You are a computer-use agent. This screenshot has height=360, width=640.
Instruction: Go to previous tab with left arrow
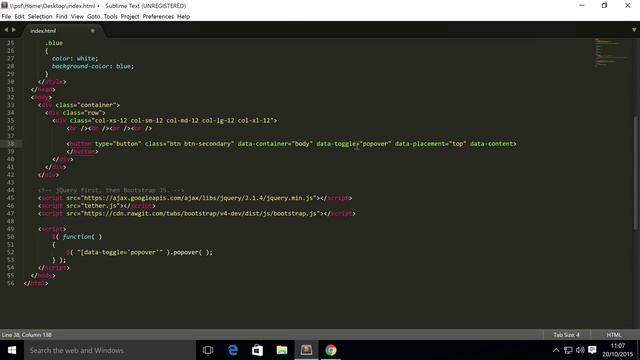pos(6,30)
